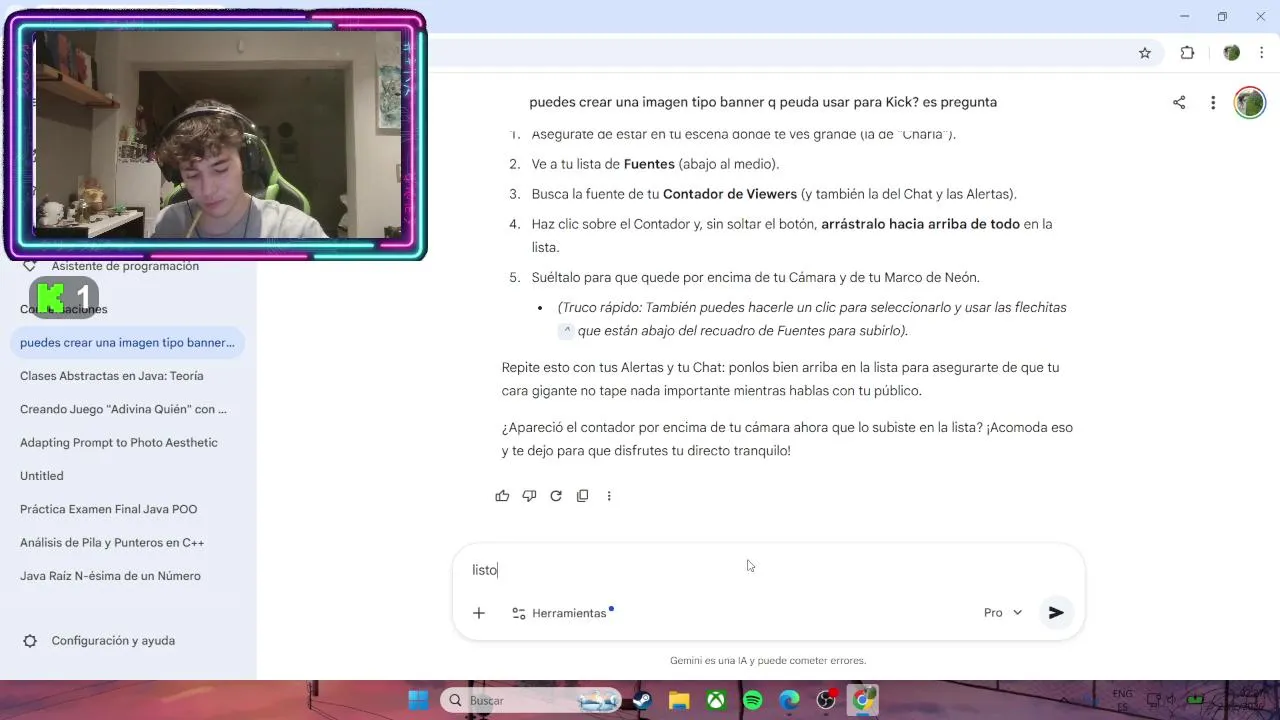The image size is (1280, 720).
Task: Open chat Creando Juego "Adivina Quién"
Action: click(x=127, y=409)
